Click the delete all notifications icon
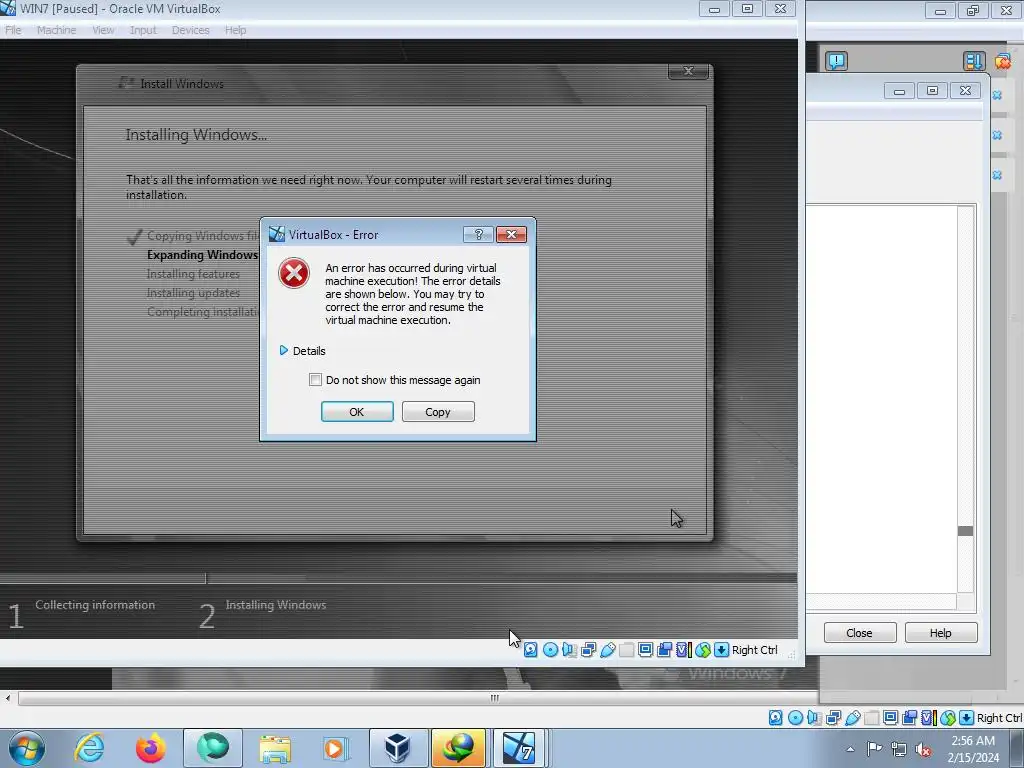This screenshot has width=1024, height=768. click(1002, 61)
